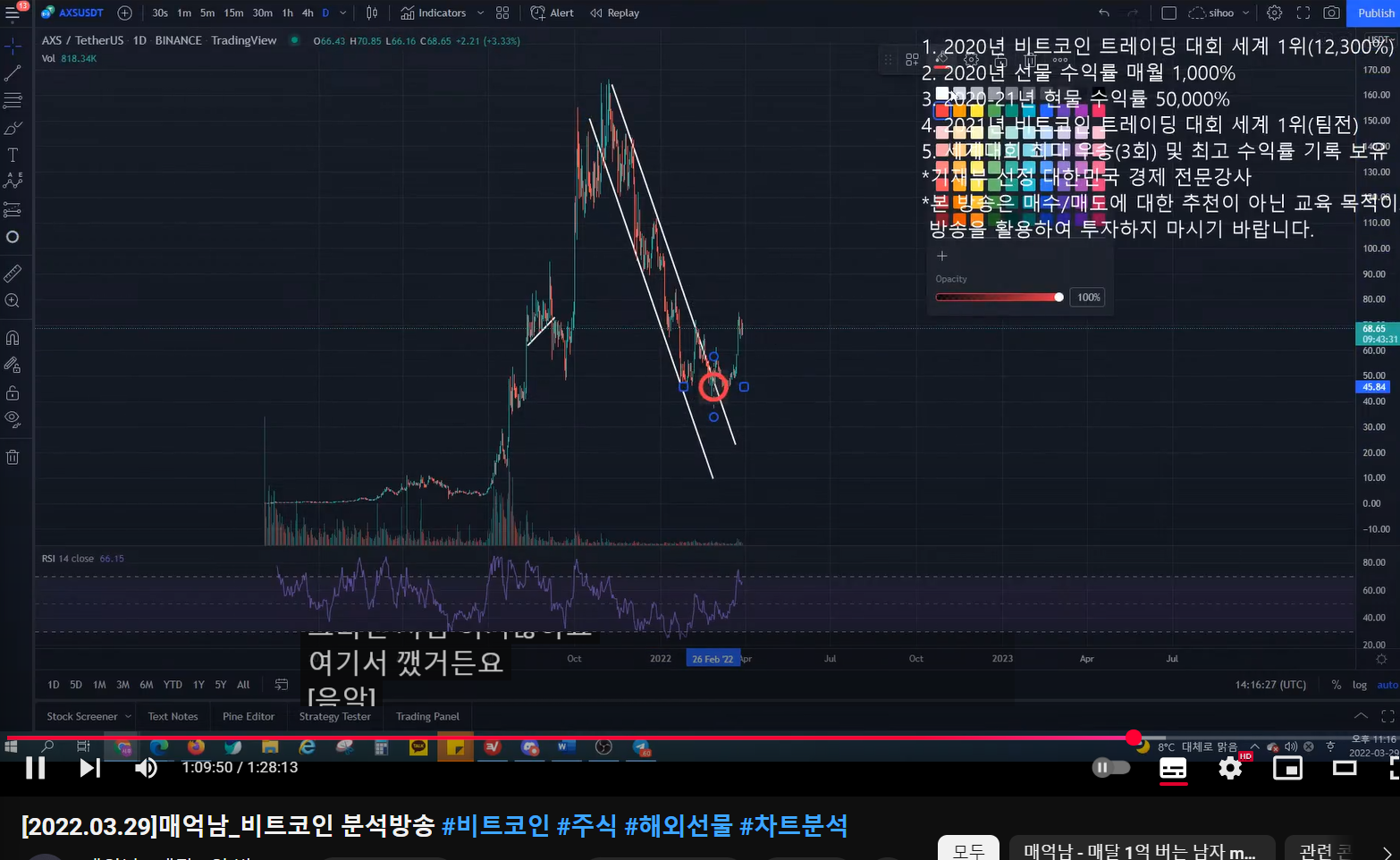Image resolution: width=1400 pixels, height=860 pixels.
Task: Enter TradingView fullscreen mode
Action: point(1303,13)
